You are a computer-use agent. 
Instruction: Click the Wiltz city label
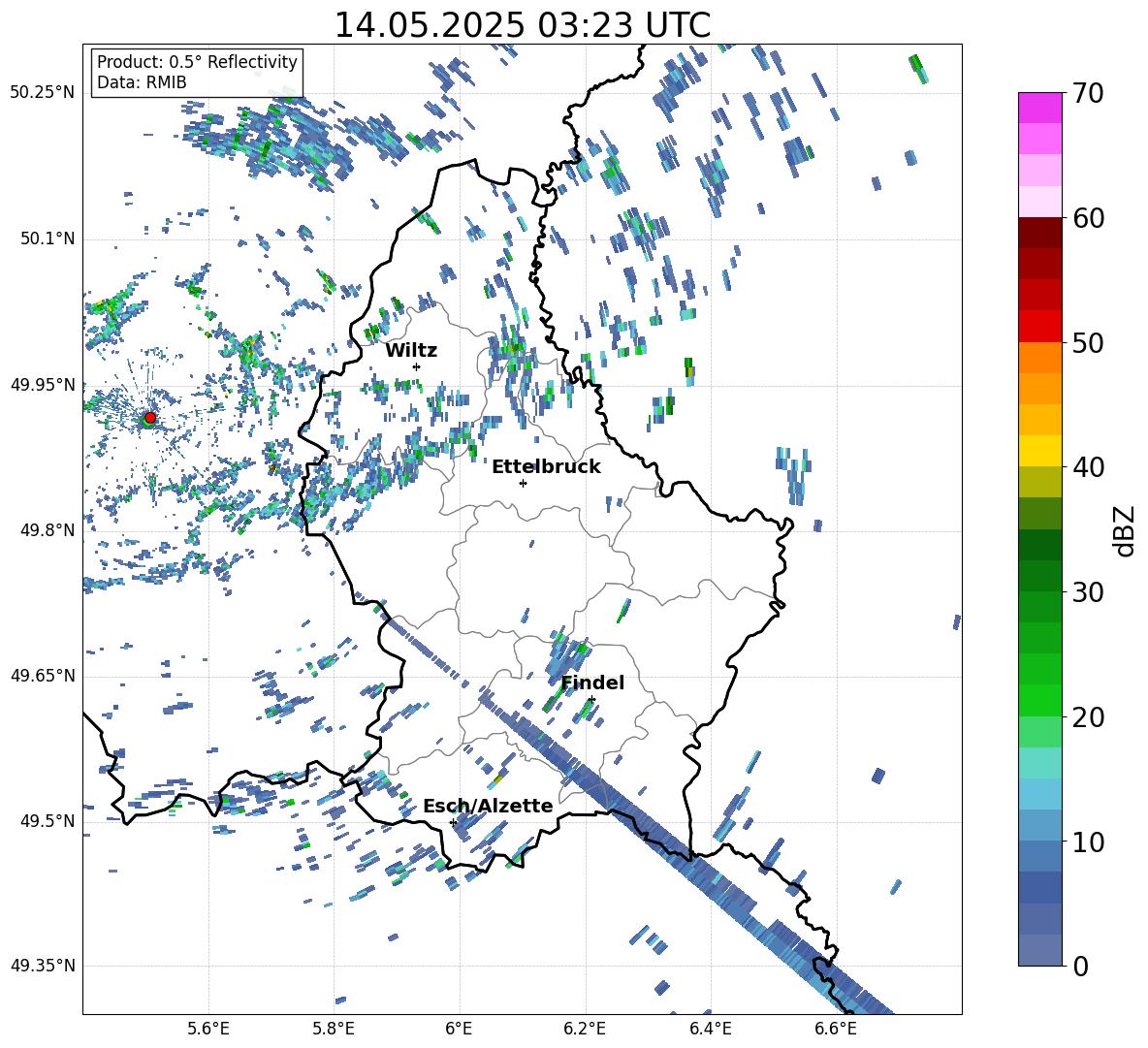click(x=411, y=351)
